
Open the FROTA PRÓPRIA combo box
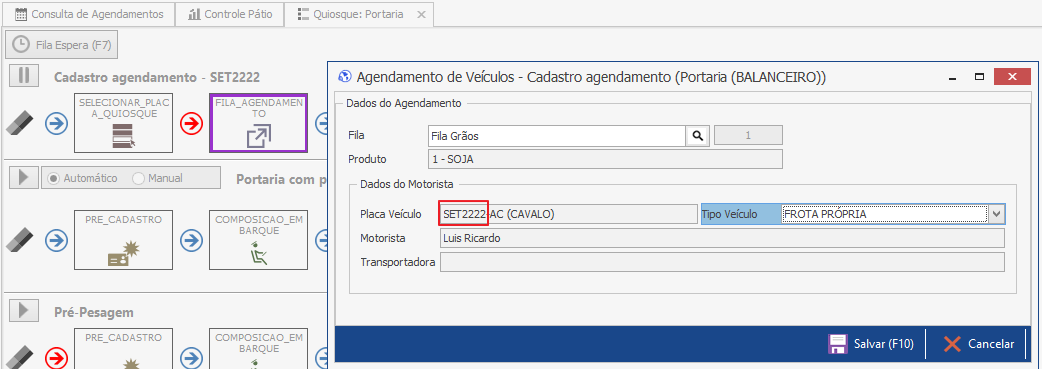(884, 214)
